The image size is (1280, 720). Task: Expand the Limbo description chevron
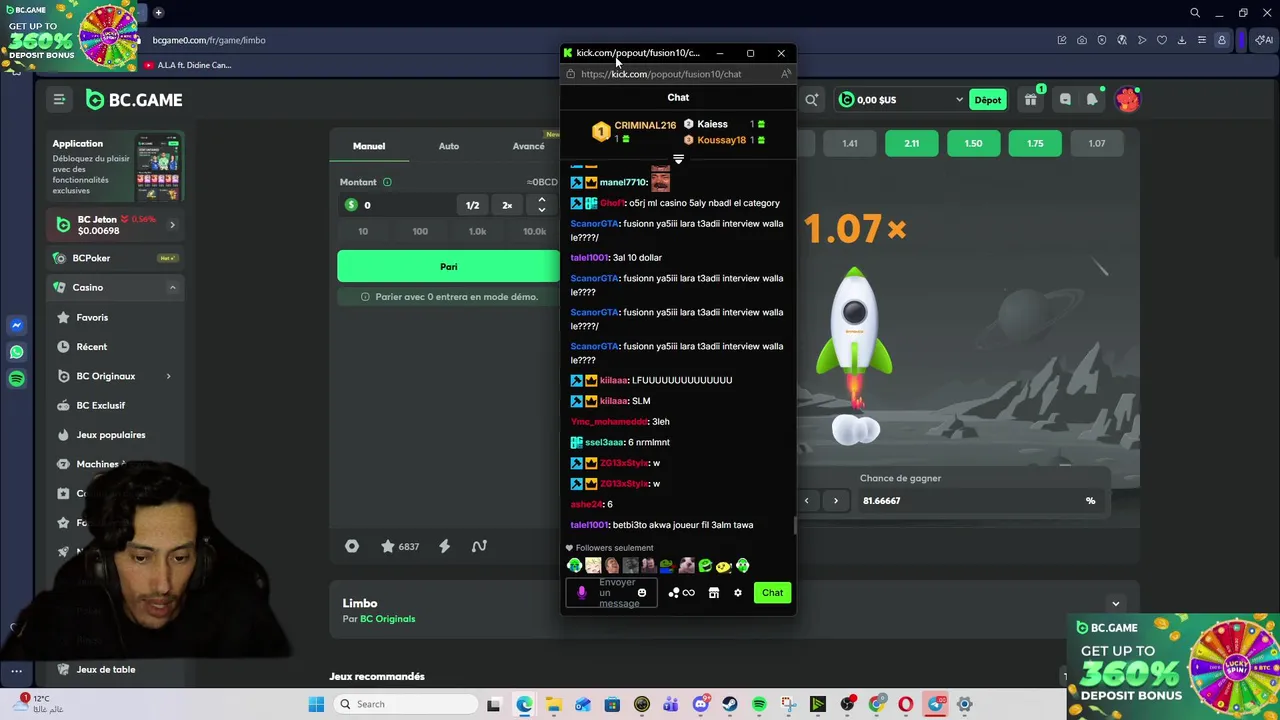point(1116,603)
